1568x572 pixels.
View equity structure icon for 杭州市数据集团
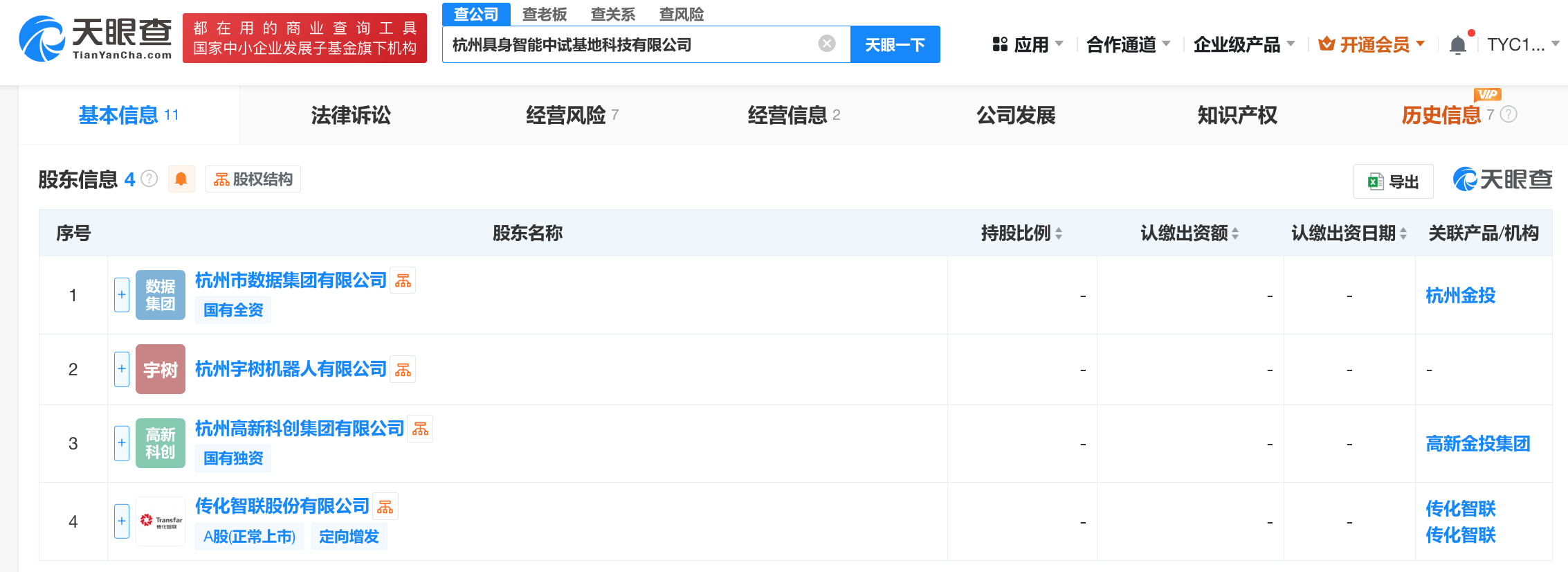tap(403, 280)
